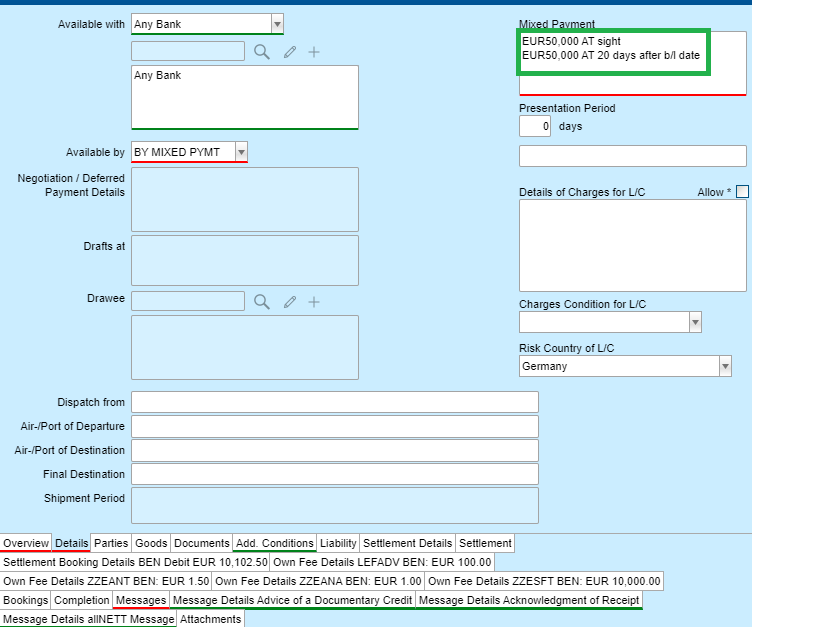
Task: Click the pencil edit icon in Drawee row
Action: click(x=290, y=301)
